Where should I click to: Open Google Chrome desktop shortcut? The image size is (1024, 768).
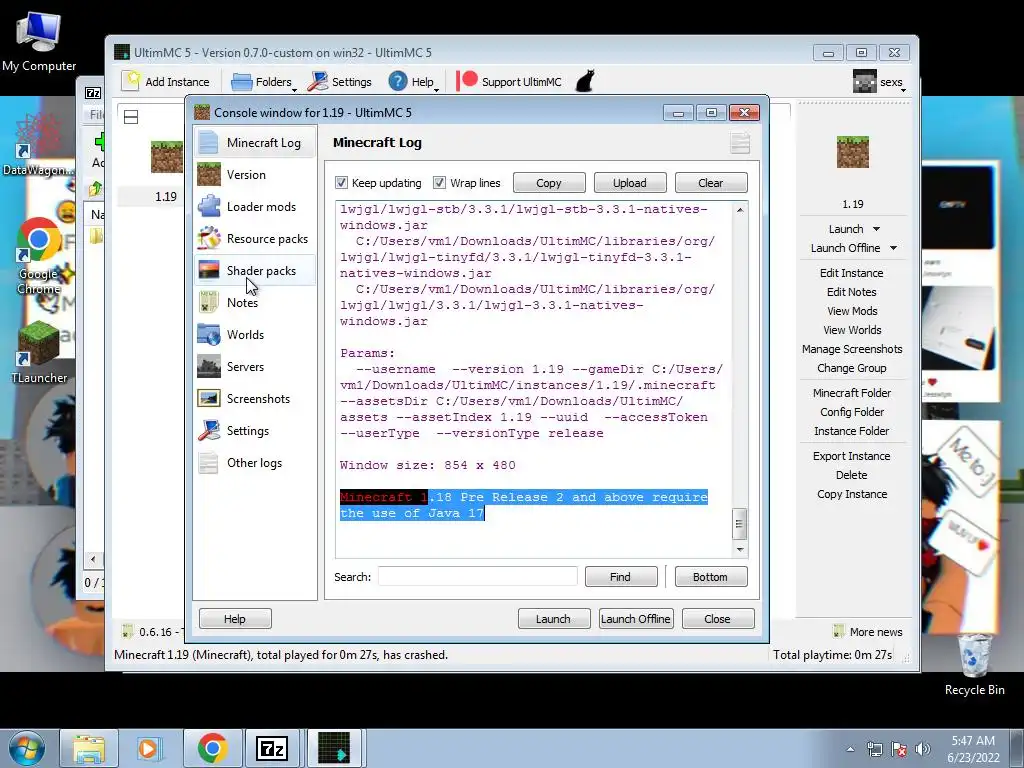pyautogui.click(x=39, y=255)
